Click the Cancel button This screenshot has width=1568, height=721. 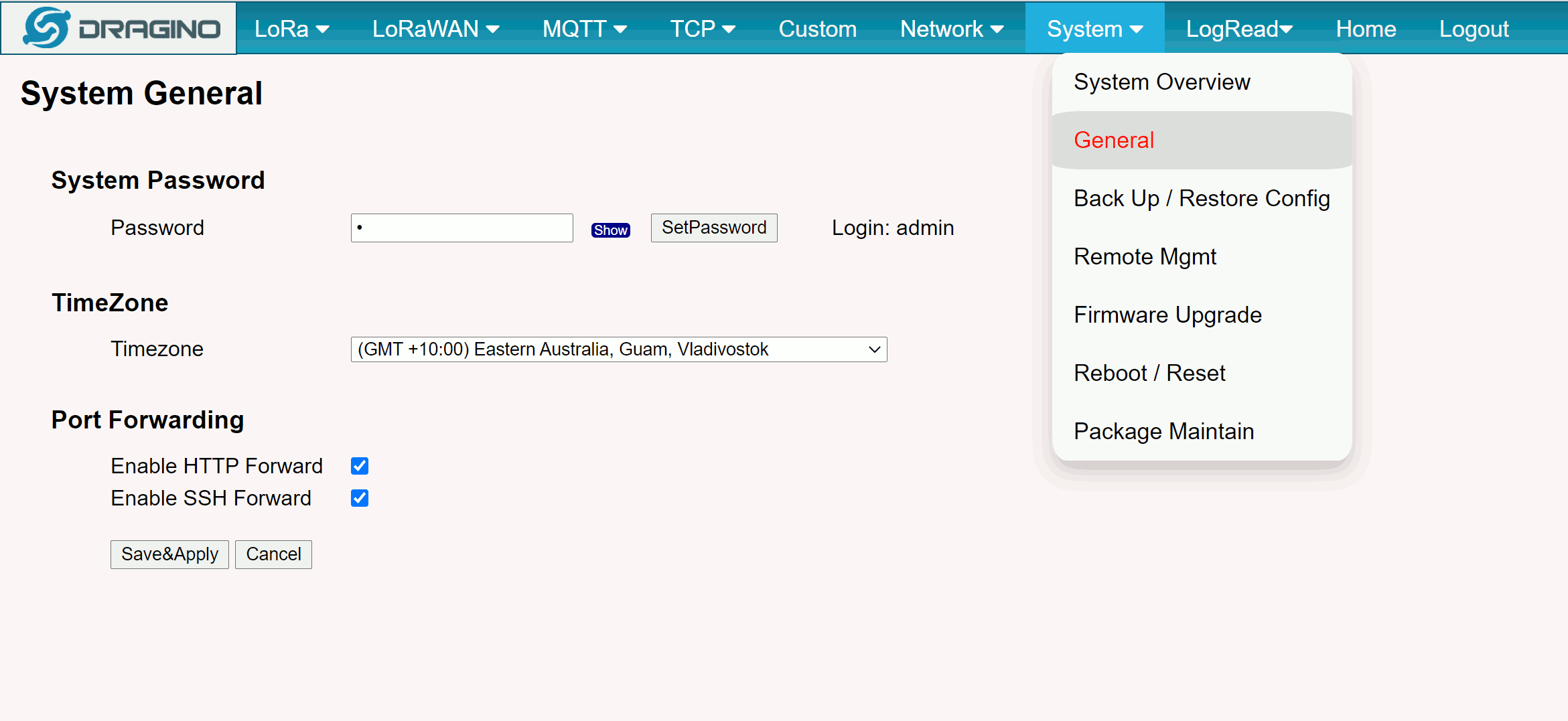[273, 554]
